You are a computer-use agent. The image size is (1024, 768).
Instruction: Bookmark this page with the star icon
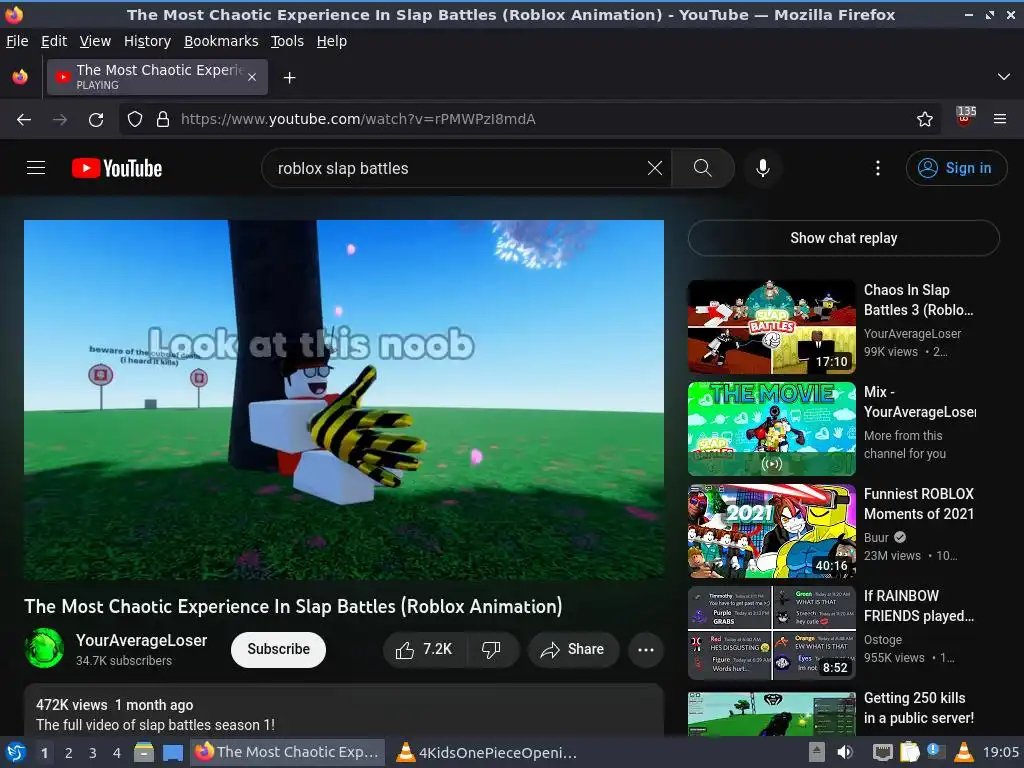coord(924,120)
